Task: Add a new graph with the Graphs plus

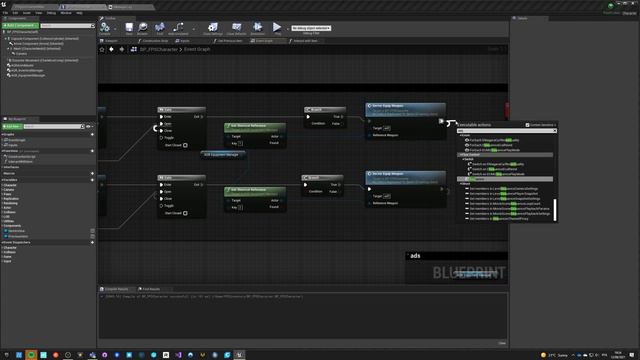Action: 92,134
